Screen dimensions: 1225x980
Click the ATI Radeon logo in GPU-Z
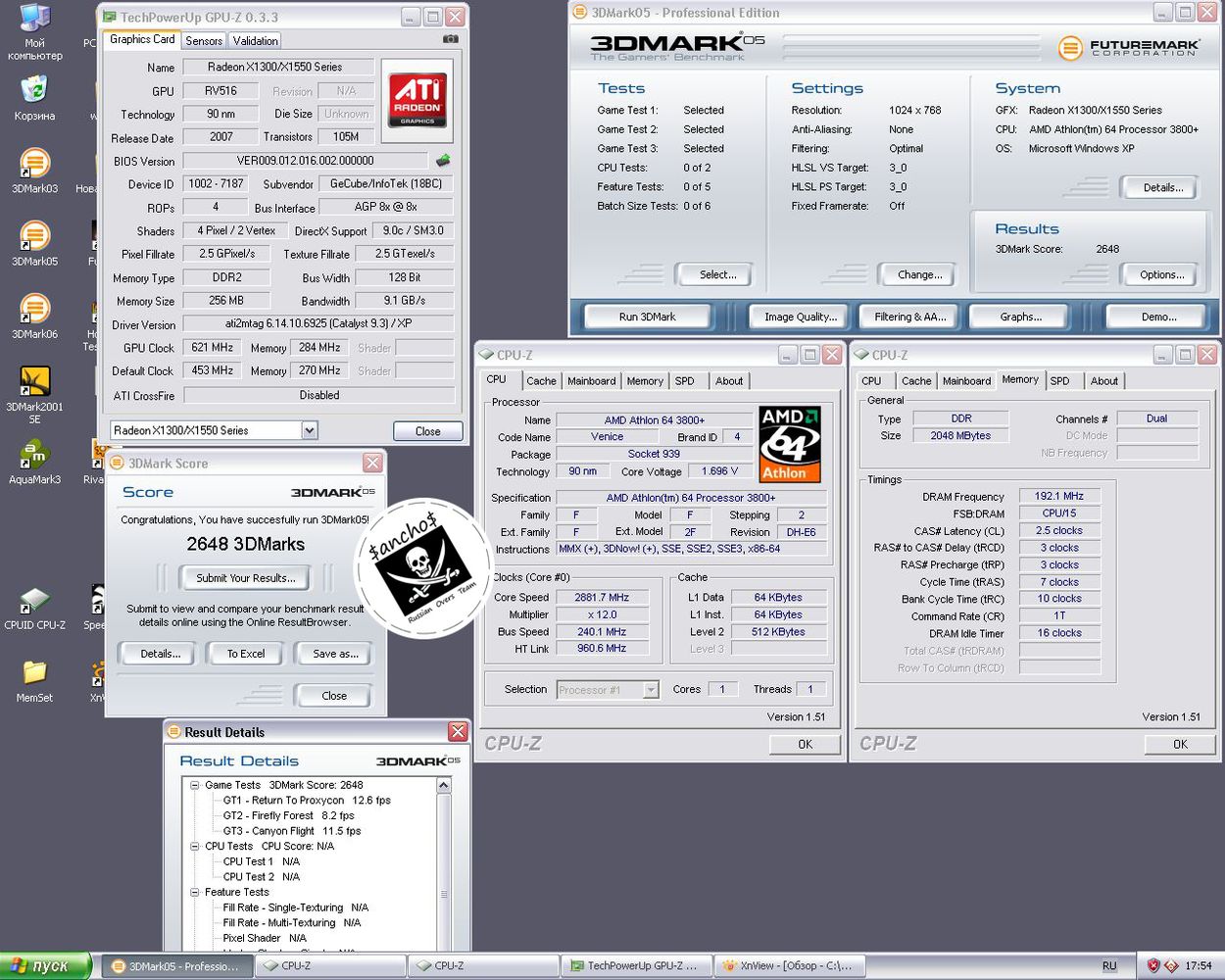point(417,102)
